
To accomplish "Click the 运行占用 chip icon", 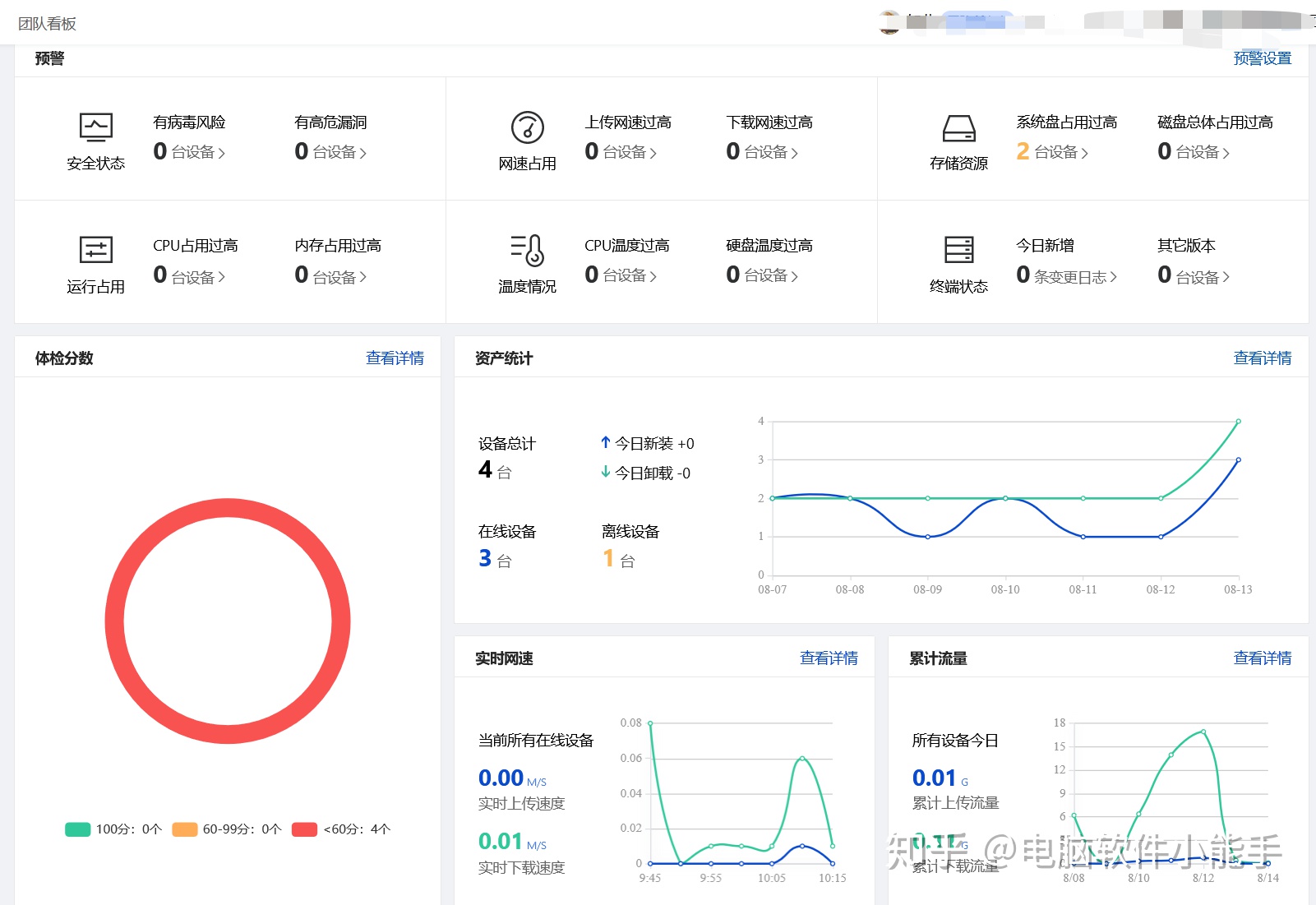I will pyautogui.click(x=95, y=251).
